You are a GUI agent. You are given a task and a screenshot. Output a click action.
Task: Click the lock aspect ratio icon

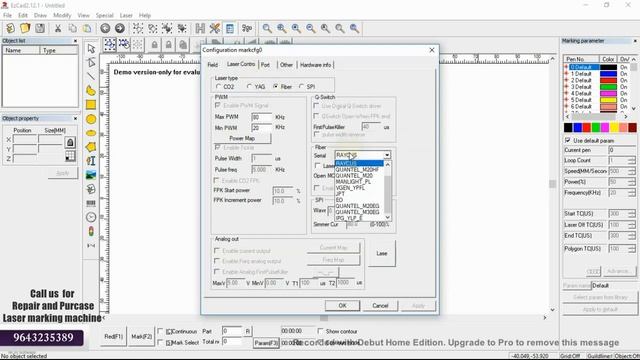tap(70, 142)
